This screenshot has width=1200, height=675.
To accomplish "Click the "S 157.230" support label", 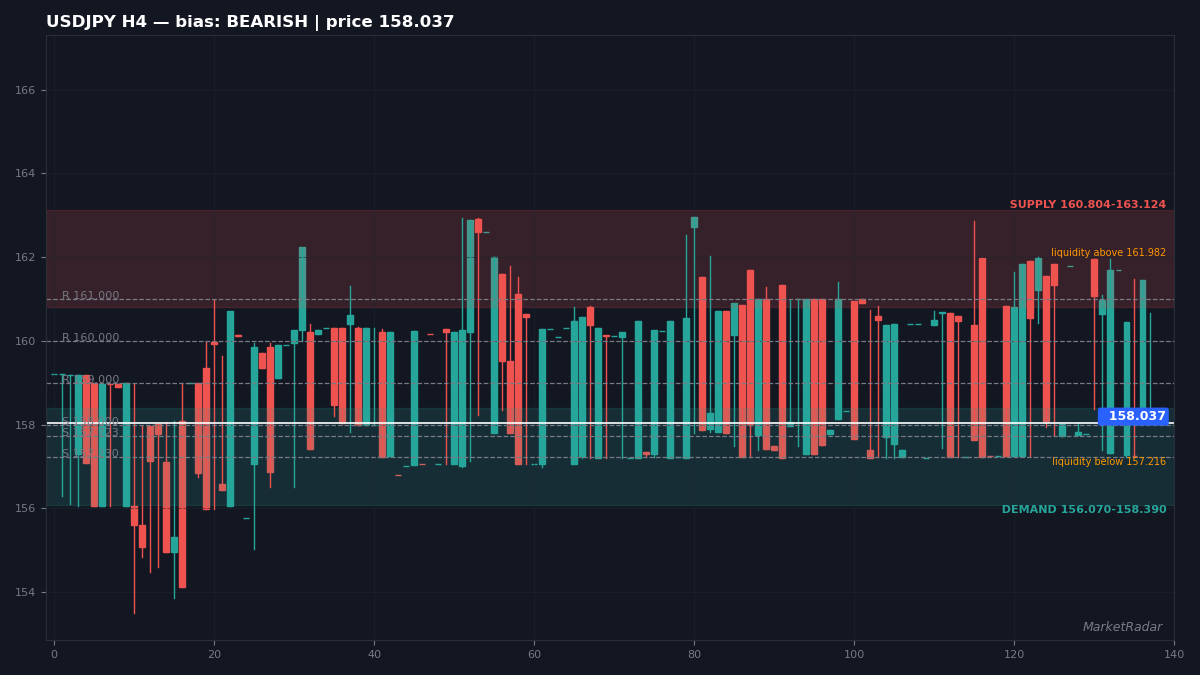I will [x=90, y=454].
